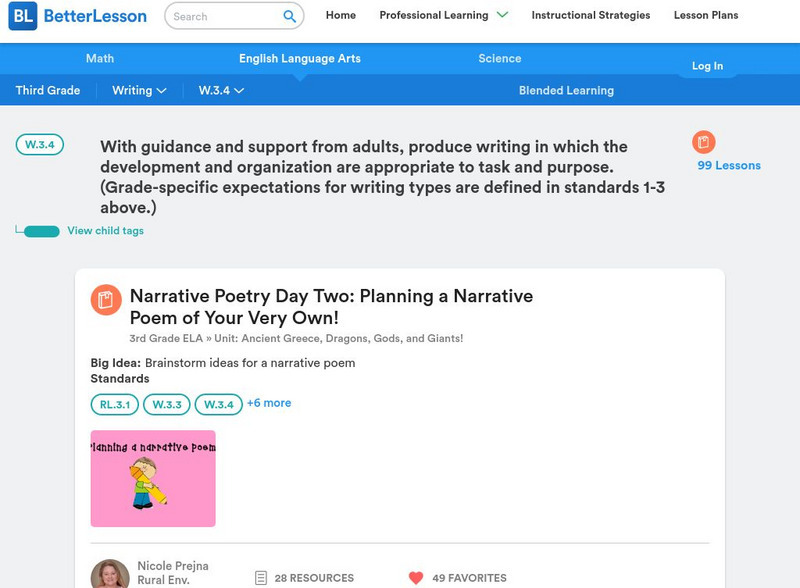The height and width of the screenshot is (588, 800).
Task: Toggle the View child tags switch
Action: pyautogui.click(x=41, y=231)
